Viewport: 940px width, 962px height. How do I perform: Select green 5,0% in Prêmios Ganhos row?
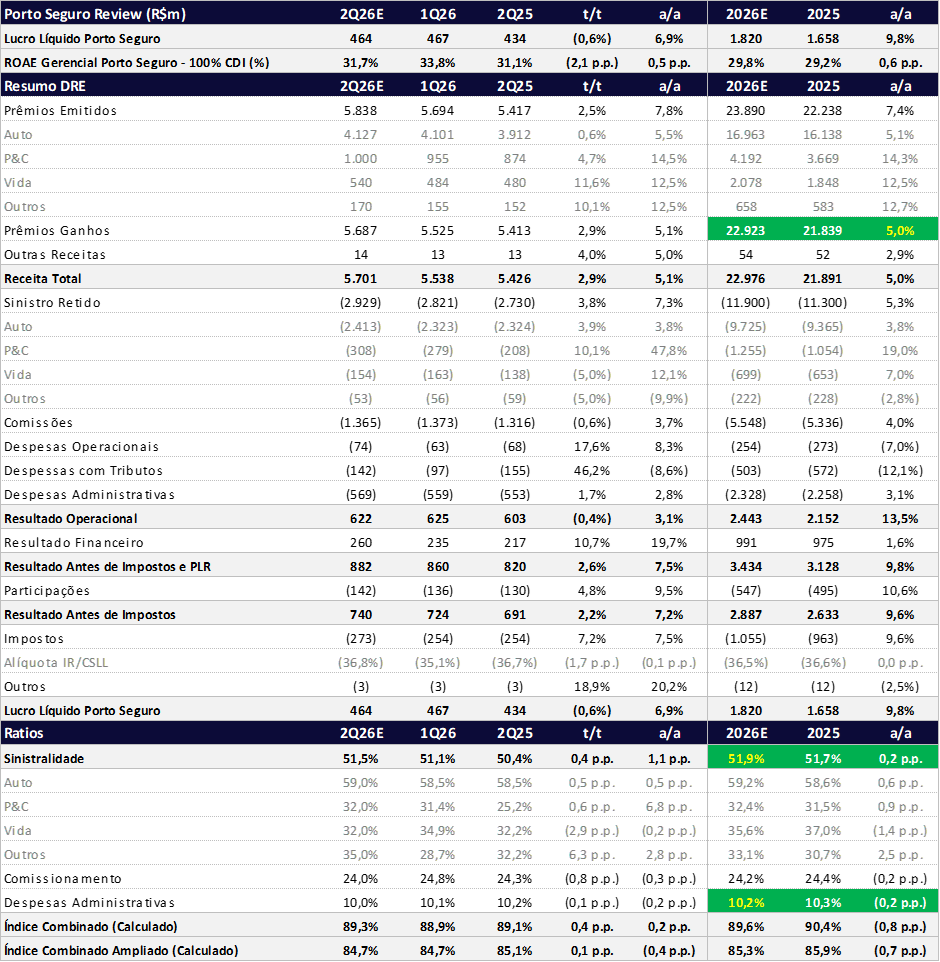point(900,231)
